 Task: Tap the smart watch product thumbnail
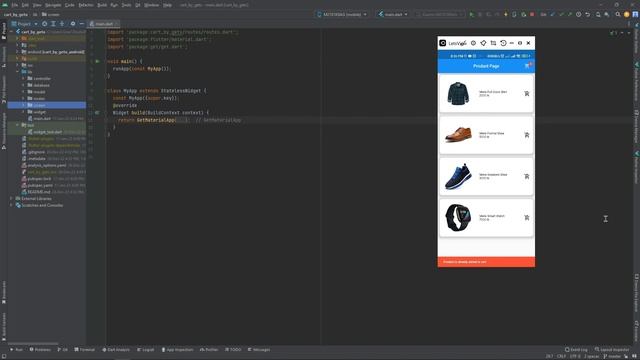coord(458,218)
